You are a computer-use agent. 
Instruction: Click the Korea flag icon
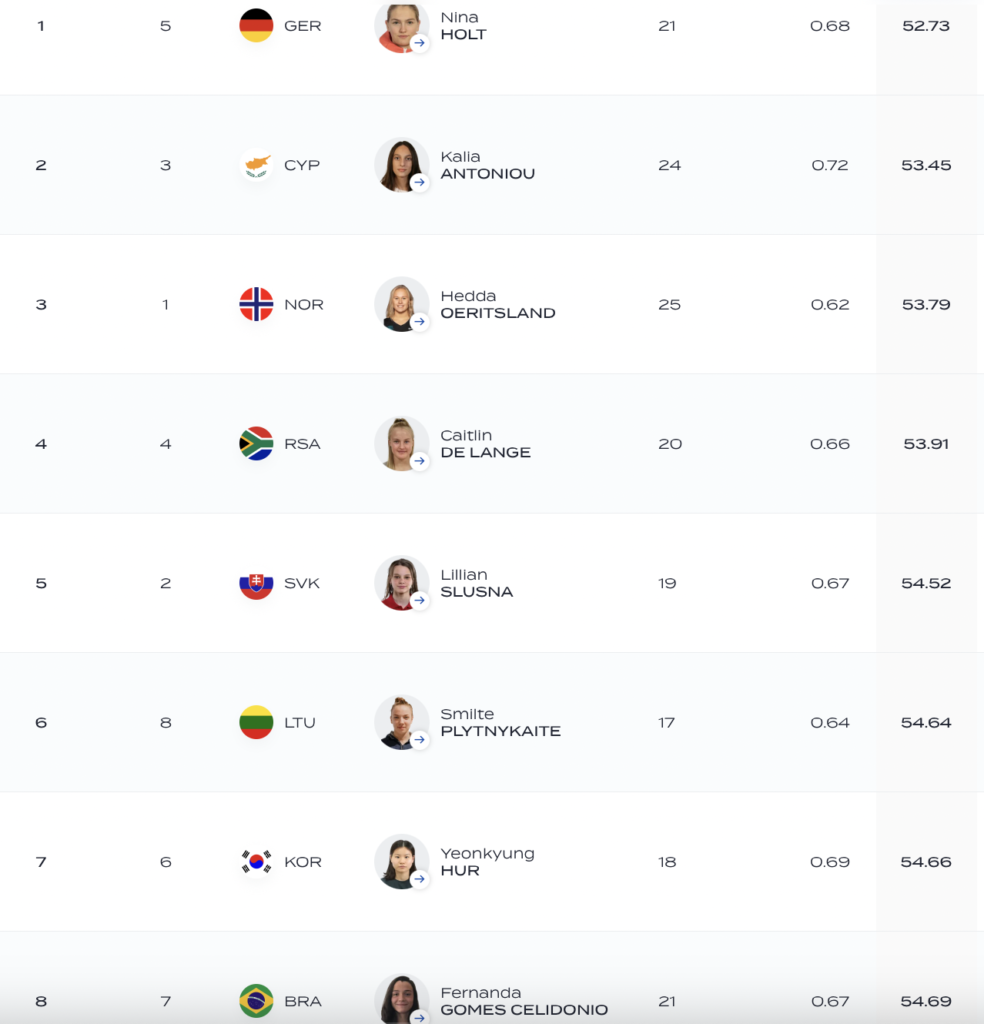(x=256, y=862)
